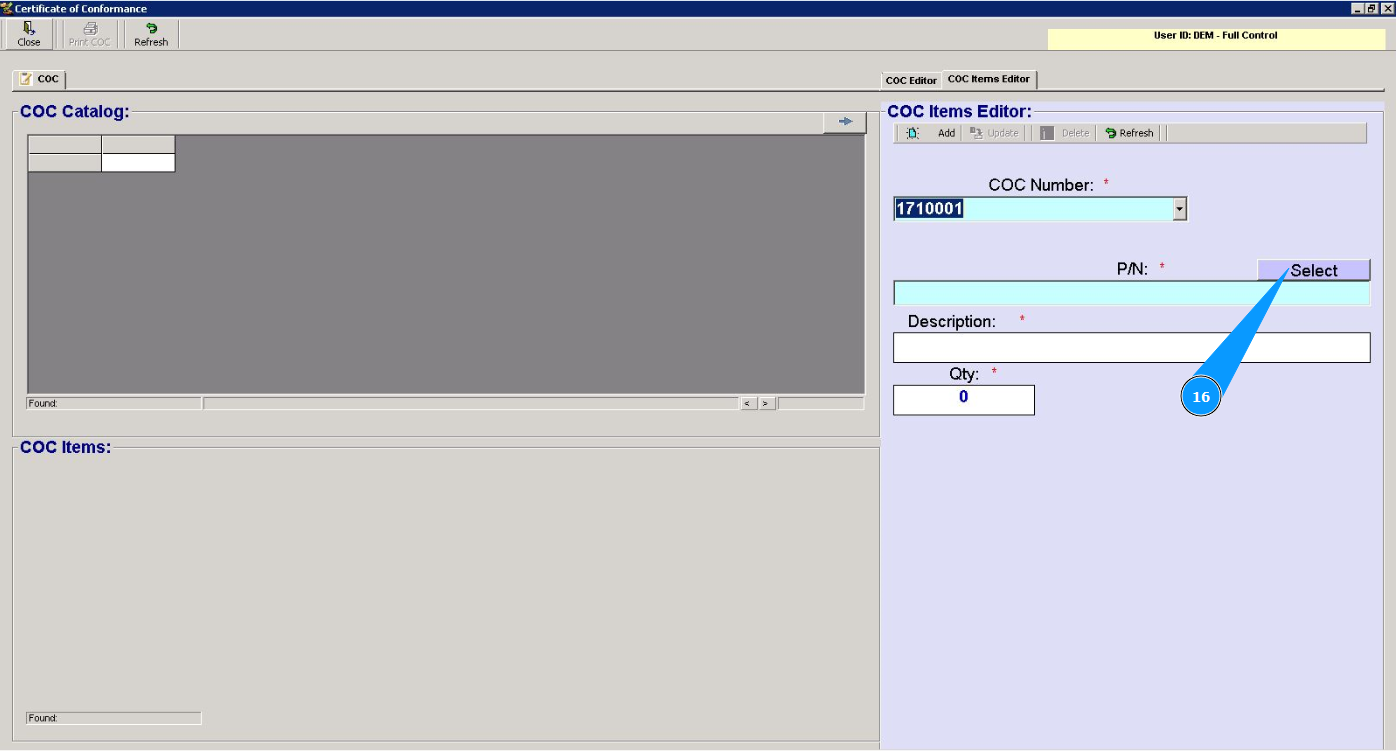Click the 'Found:' status under COC Catalog grid
This screenshot has height=751, width=1396.
tap(114, 403)
